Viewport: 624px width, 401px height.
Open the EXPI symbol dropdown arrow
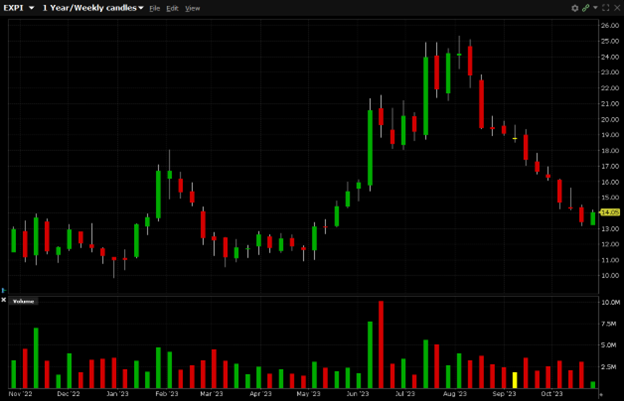32,8
